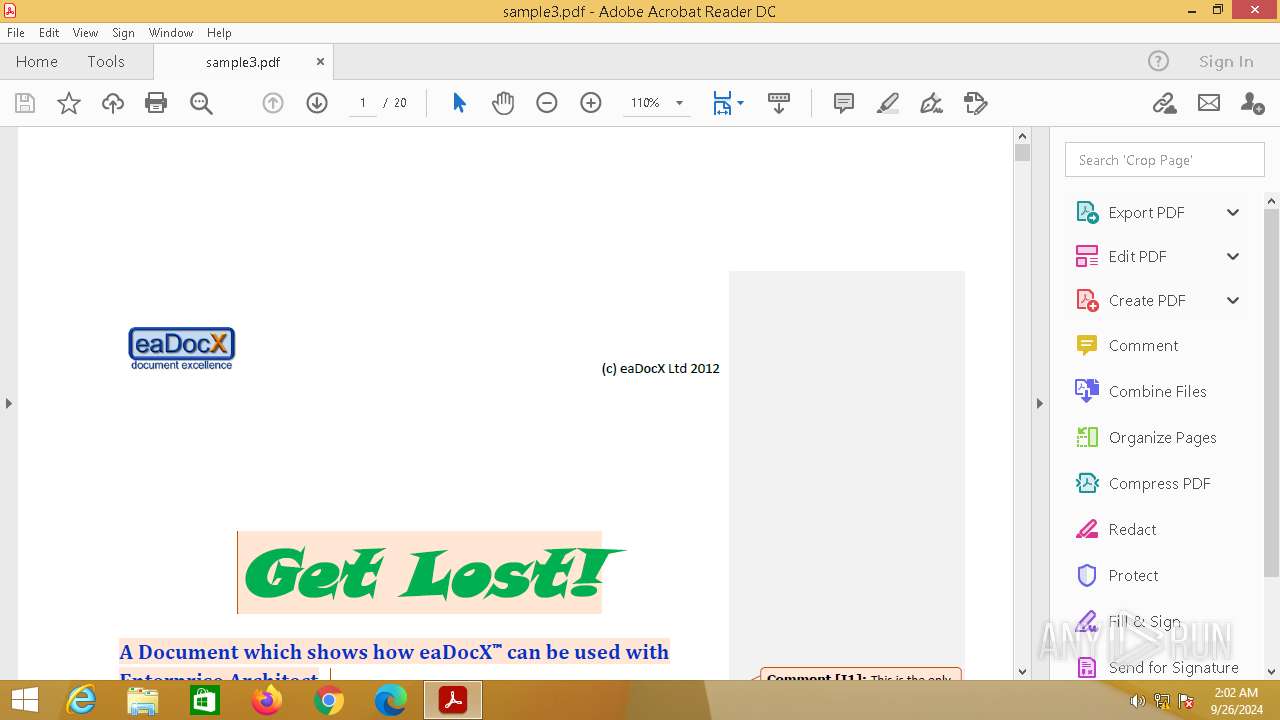Viewport: 1280px width, 720px height.
Task: Open the Create PDF tool
Action: [1146, 301]
